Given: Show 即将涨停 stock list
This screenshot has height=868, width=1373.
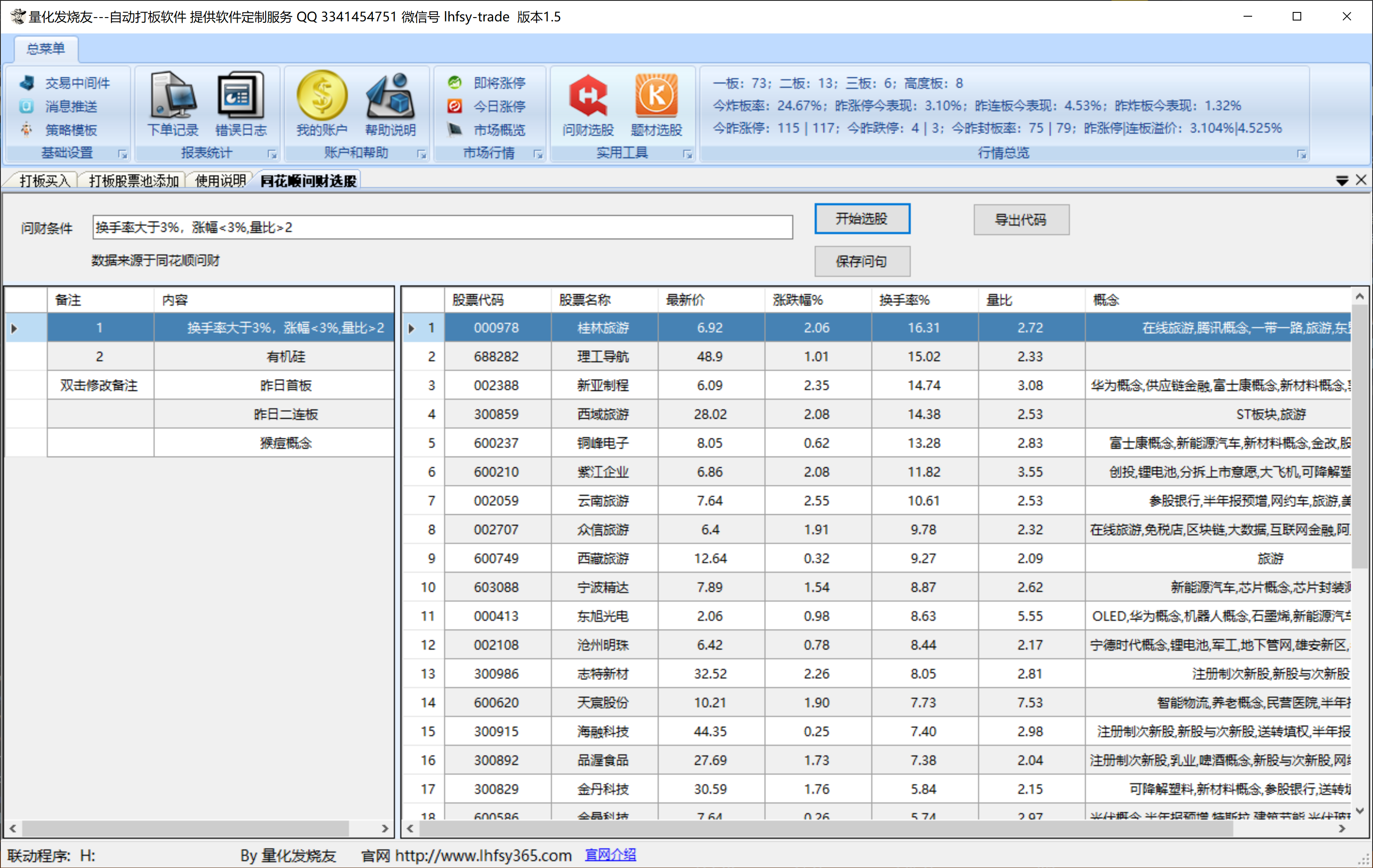Looking at the screenshot, I should click(487, 83).
